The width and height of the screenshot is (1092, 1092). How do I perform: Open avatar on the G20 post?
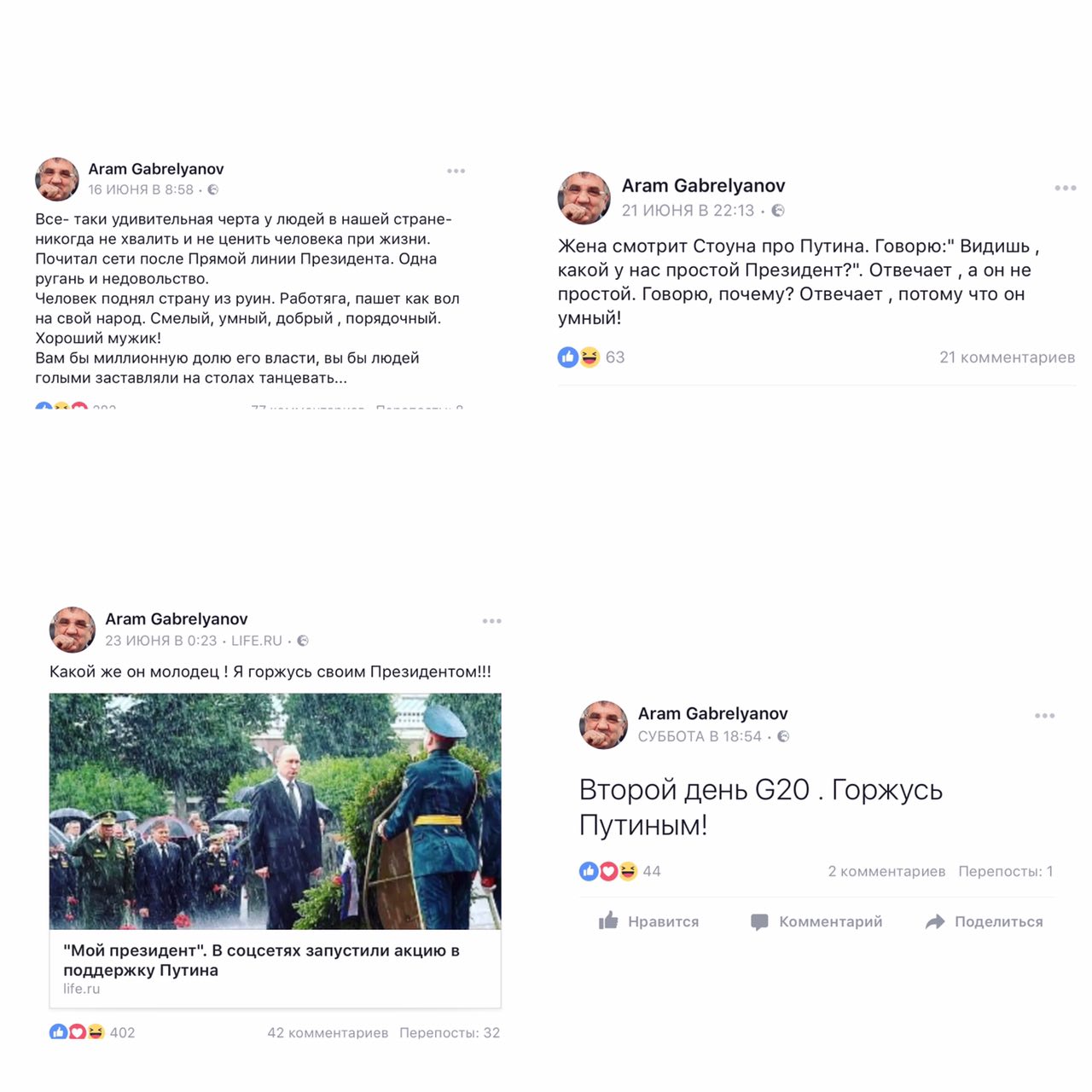(604, 725)
